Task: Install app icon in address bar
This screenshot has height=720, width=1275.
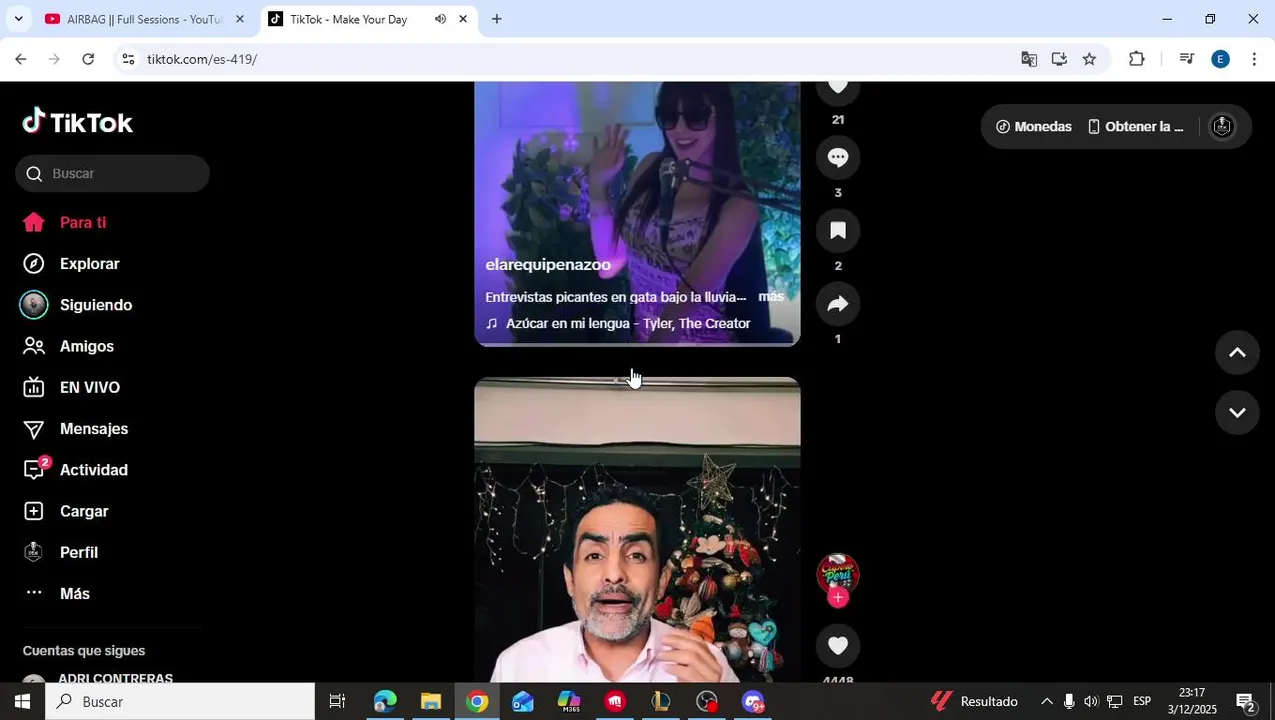Action: [1059, 59]
